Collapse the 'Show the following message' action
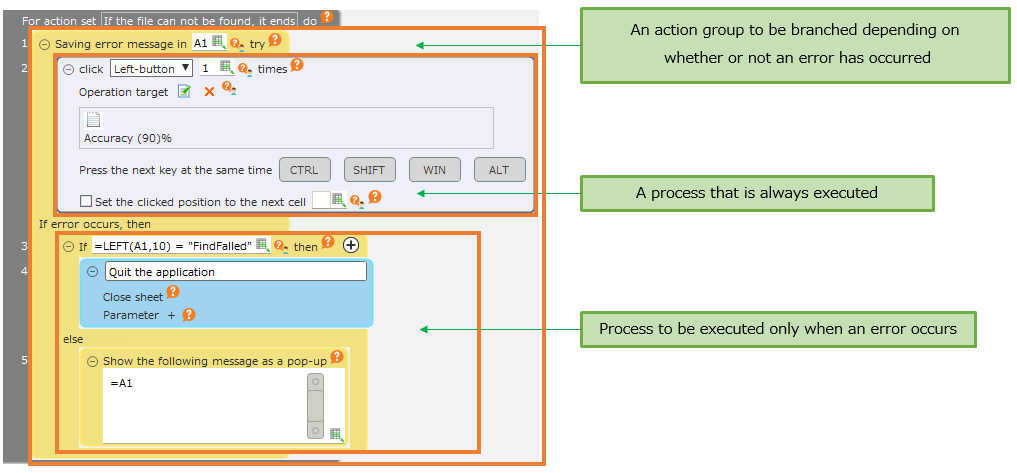Screen dimensions: 1017x473 tap(93, 361)
